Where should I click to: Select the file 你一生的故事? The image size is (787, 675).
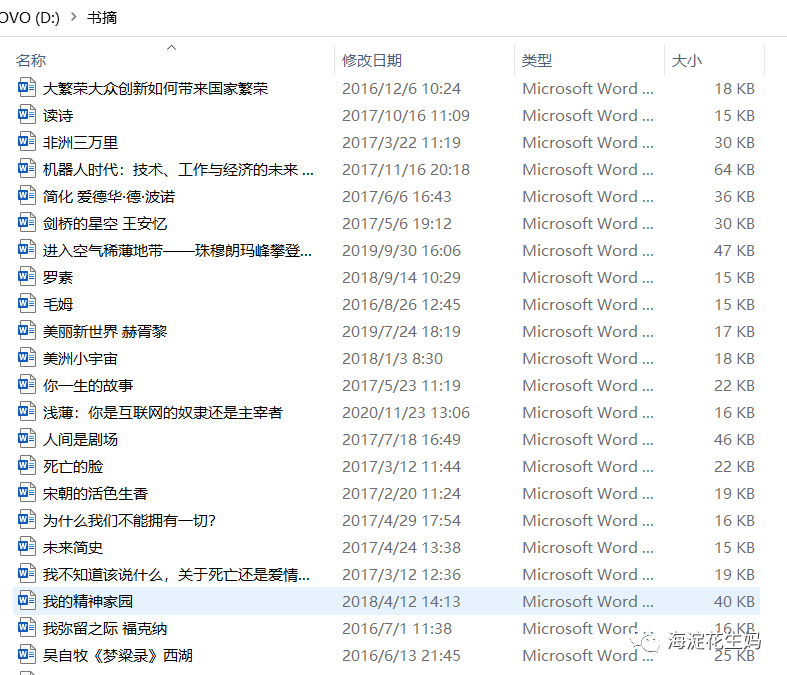[88, 386]
